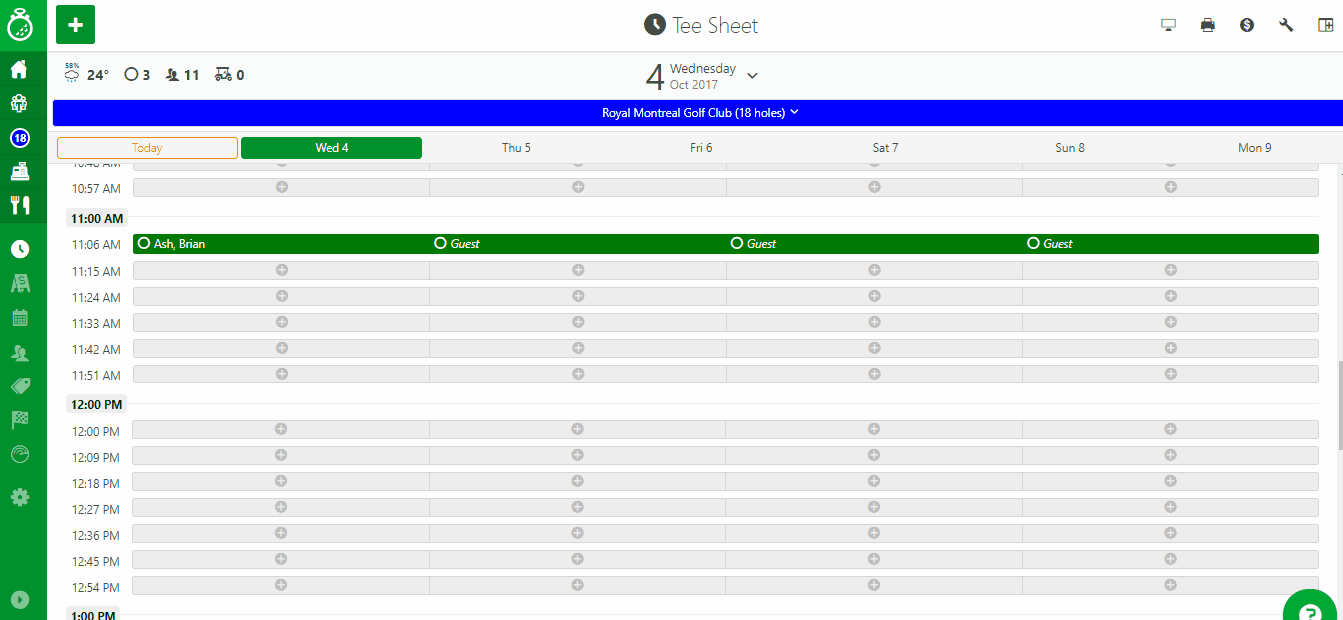Select the Sat 7 day tab
1343x620 pixels.
[885, 148]
